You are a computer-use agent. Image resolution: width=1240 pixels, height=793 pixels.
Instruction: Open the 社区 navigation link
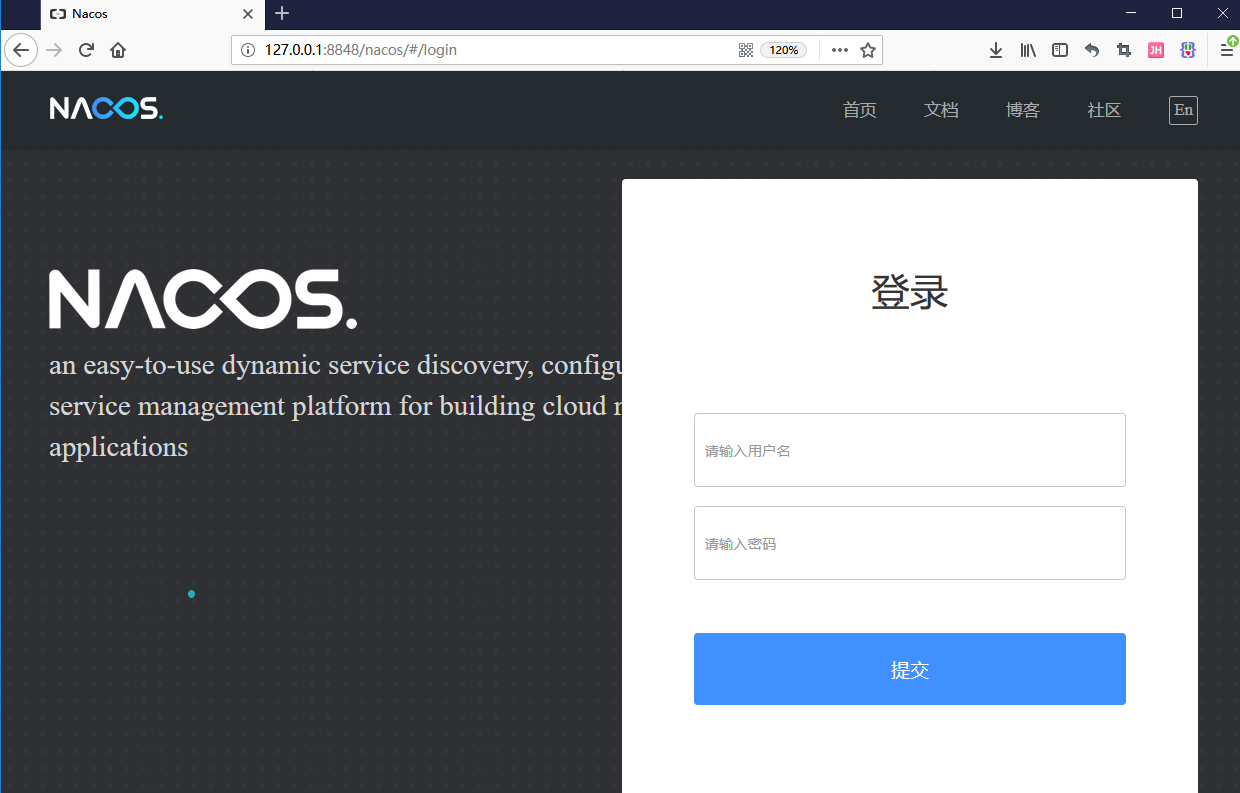tap(1104, 110)
